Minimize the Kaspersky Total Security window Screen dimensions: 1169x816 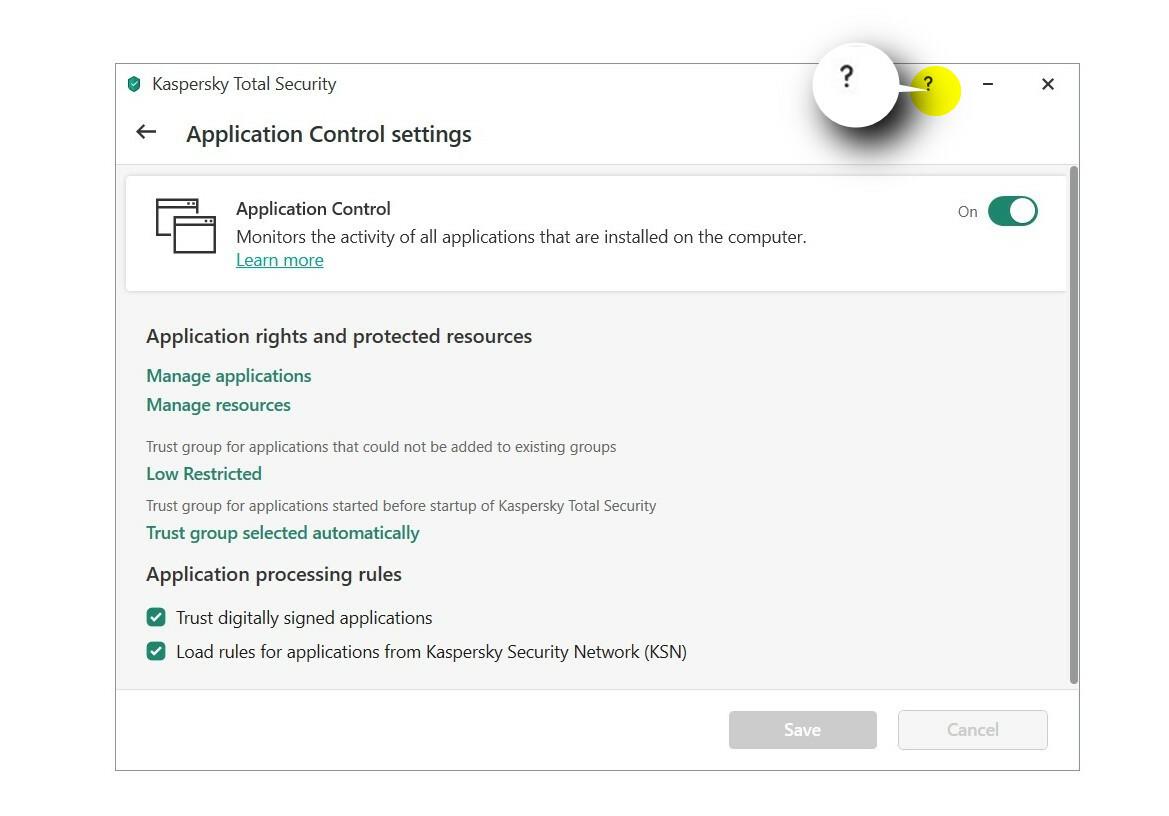pos(988,85)
